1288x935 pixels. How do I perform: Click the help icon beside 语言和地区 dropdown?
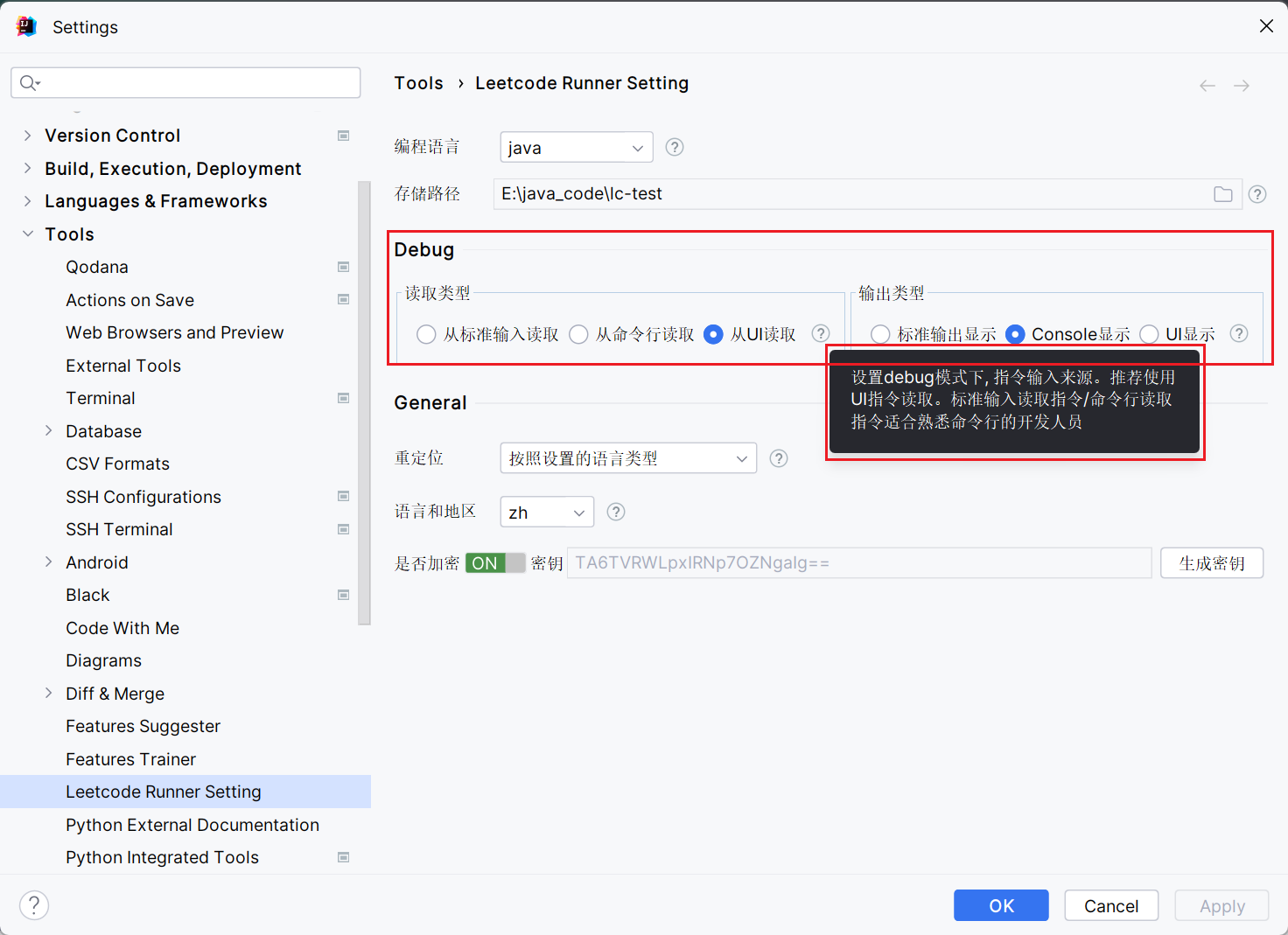(x=616, y=512)
